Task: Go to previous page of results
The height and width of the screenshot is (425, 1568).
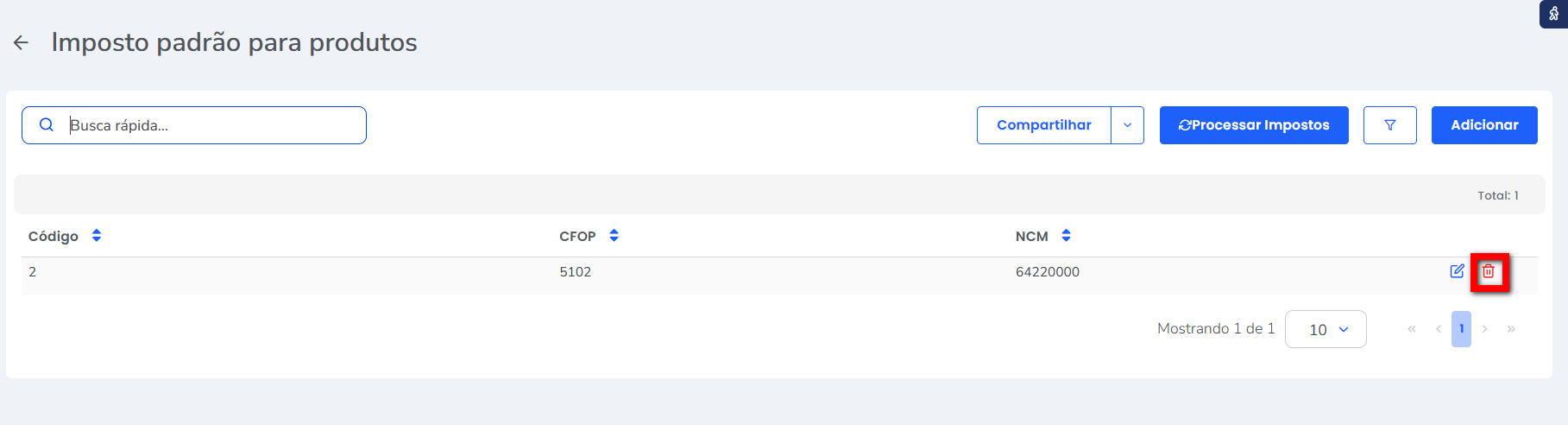Action: pyautogui.click(x=1438, y=329)
